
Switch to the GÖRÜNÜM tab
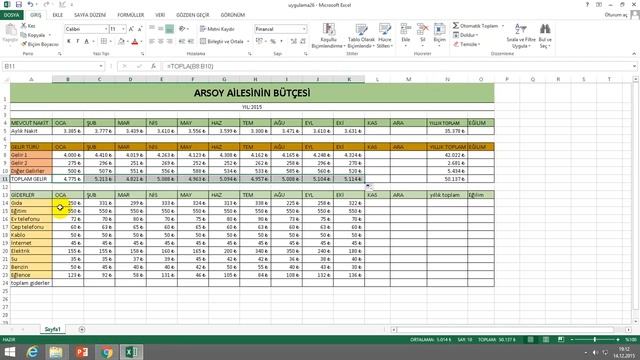pyautogui.click(x=233, y=15)
